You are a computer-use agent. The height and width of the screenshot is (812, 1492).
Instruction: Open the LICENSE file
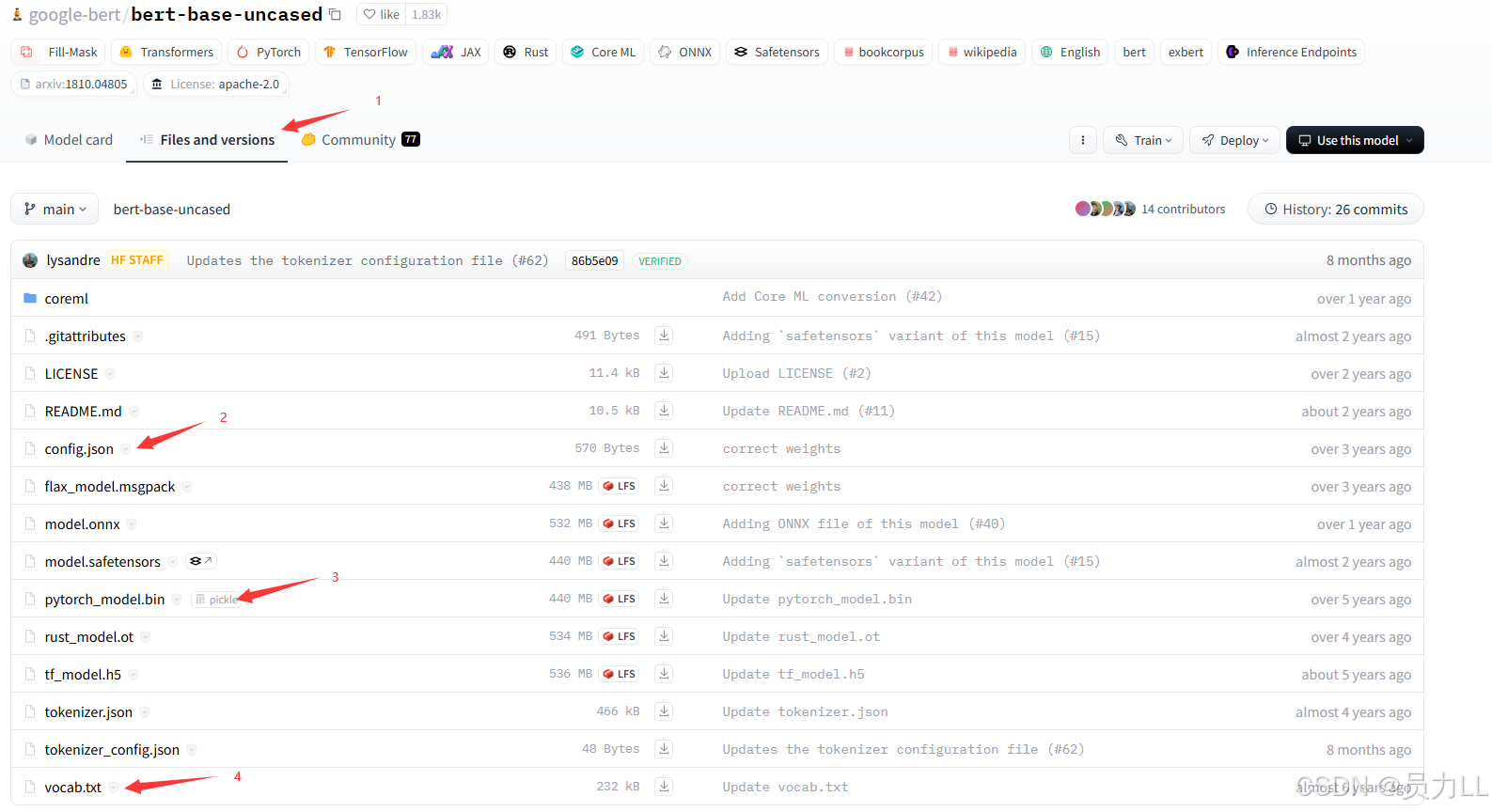(x=71, y=373)
